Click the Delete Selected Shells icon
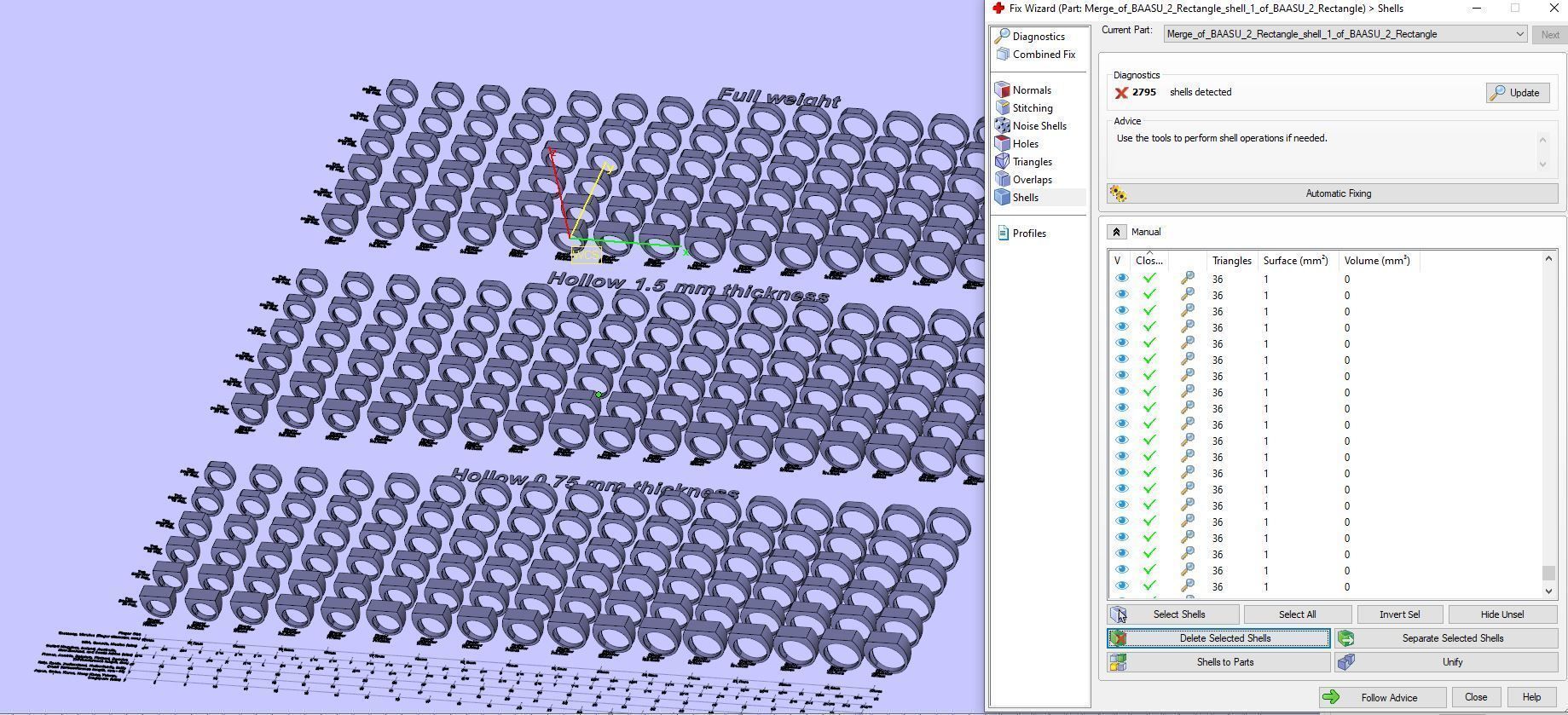Image resolution: width=1568 pixels, height=715 pixels. point(1119,638)
